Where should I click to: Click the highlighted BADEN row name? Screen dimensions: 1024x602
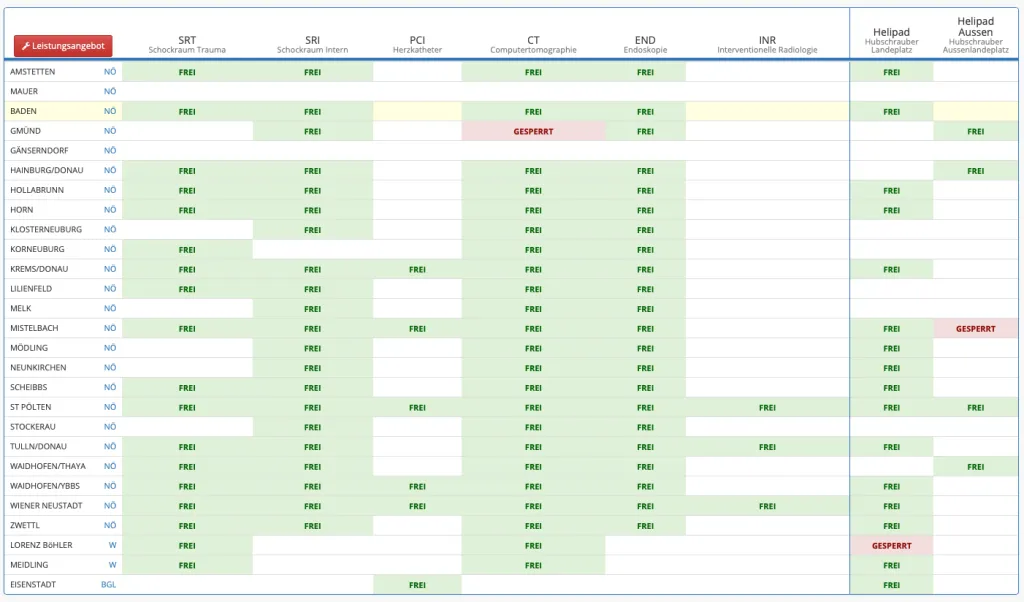pyautogui.click(x=24, y=111)
